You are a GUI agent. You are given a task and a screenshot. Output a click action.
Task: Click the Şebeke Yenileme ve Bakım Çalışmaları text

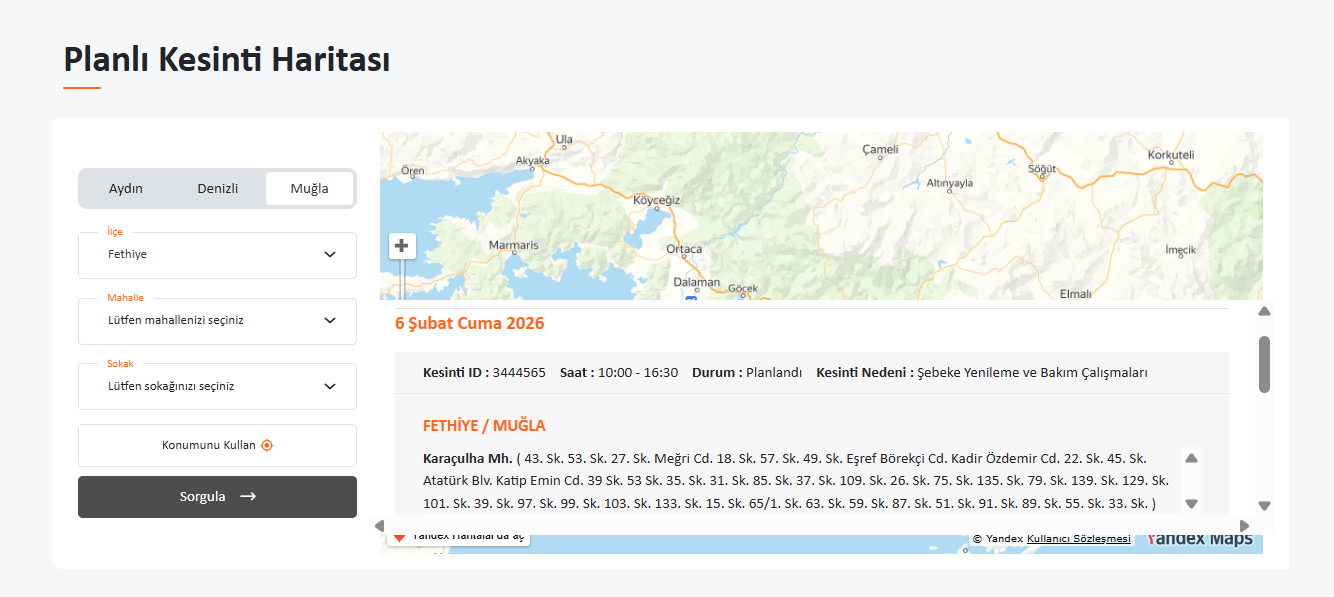(1032, 373)
